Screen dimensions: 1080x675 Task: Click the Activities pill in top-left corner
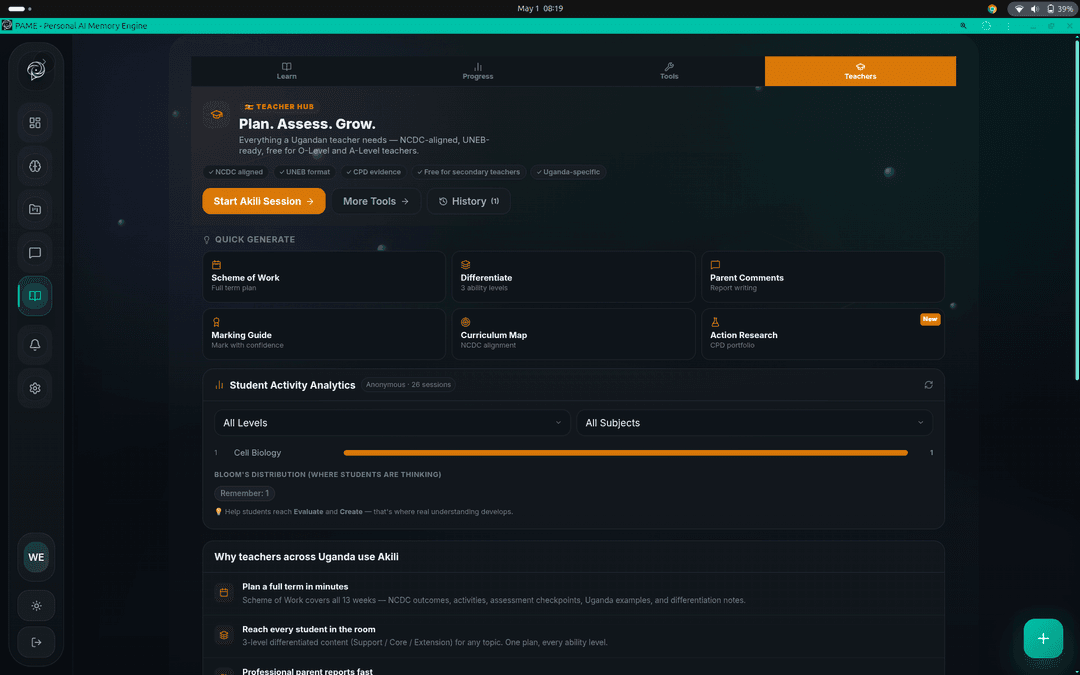tap(19, 9)
